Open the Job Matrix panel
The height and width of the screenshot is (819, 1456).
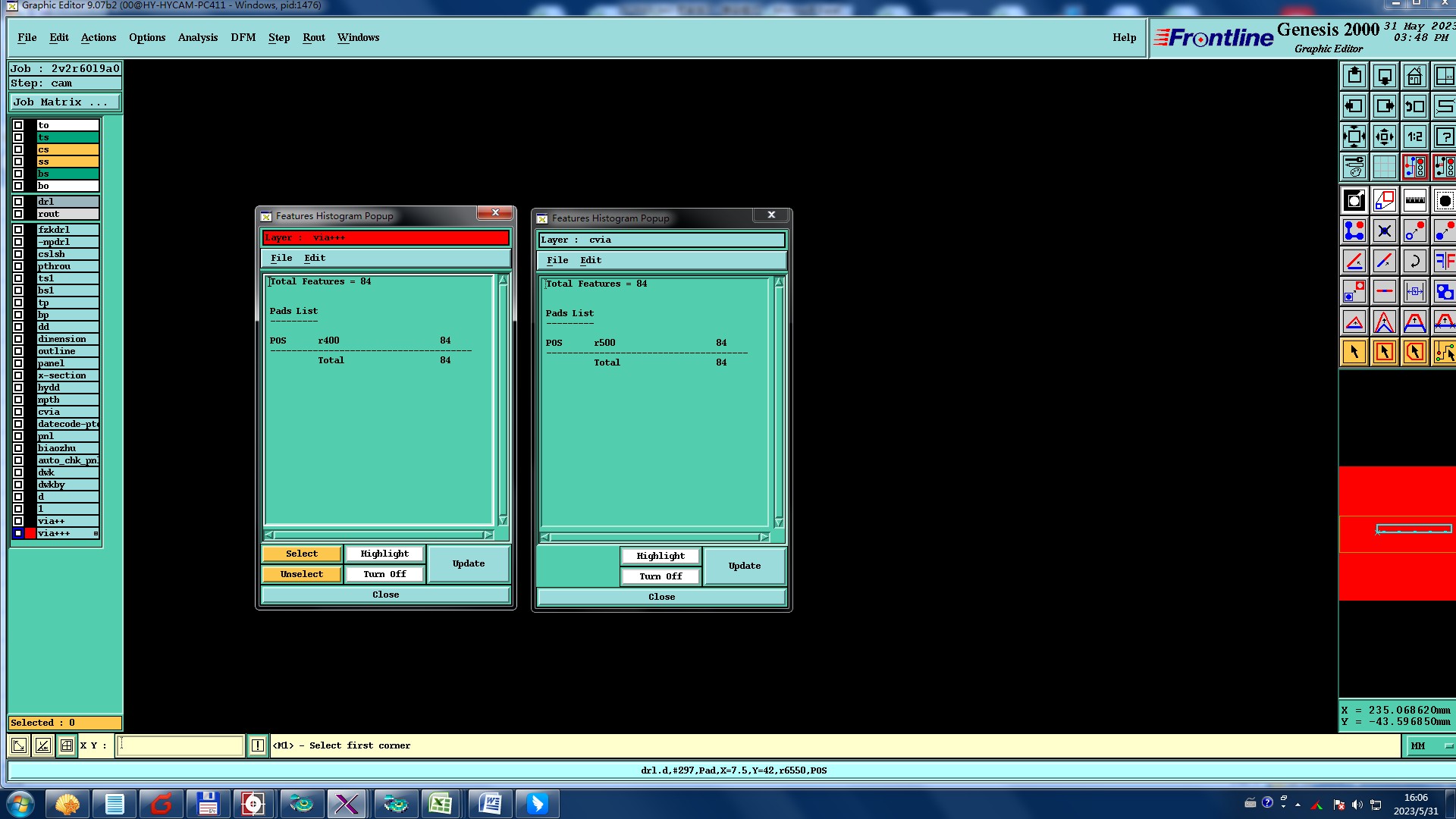[x=64, y=102]
